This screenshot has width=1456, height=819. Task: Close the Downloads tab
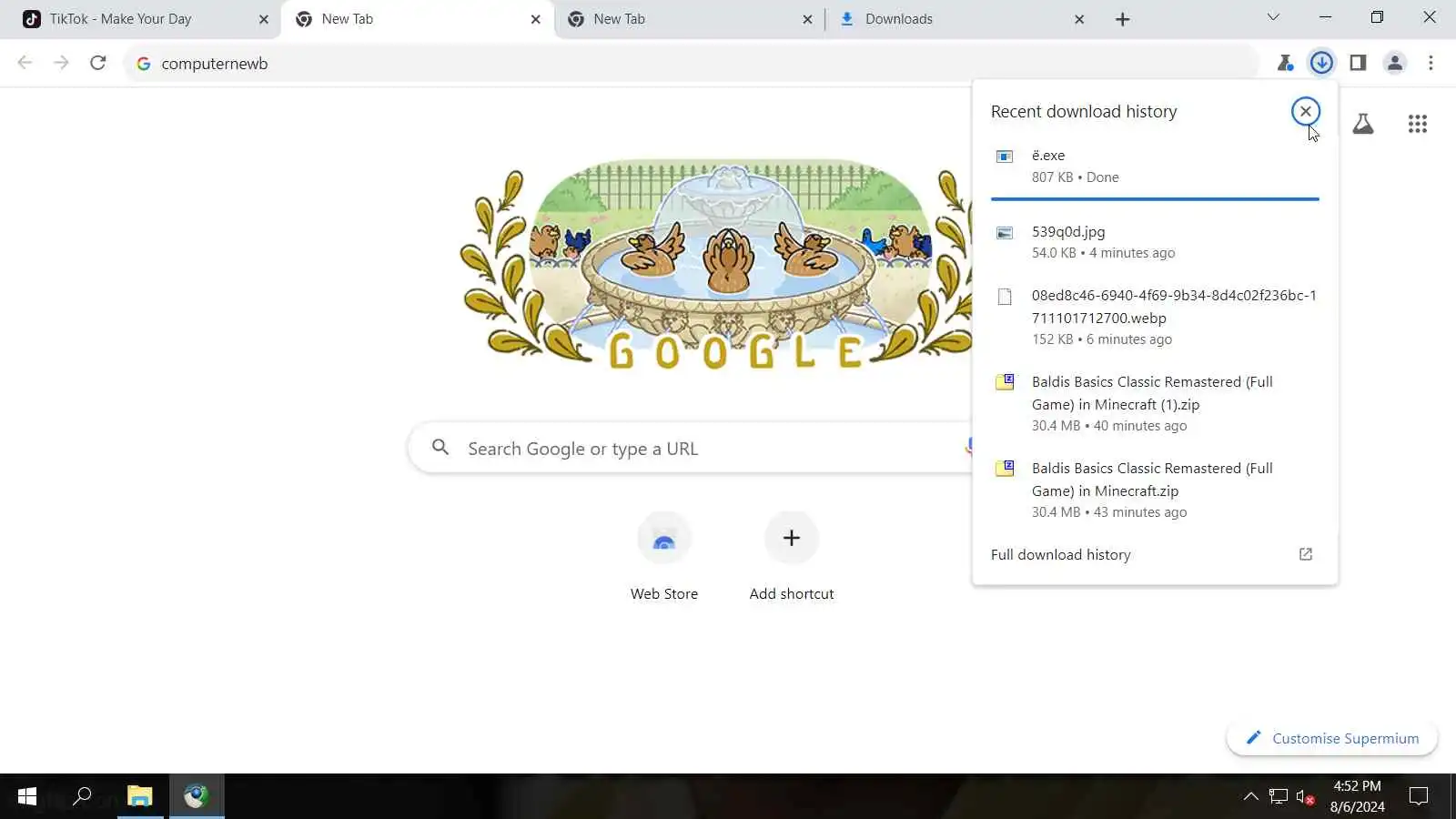pyautogui.click(x=1079, y=19)
